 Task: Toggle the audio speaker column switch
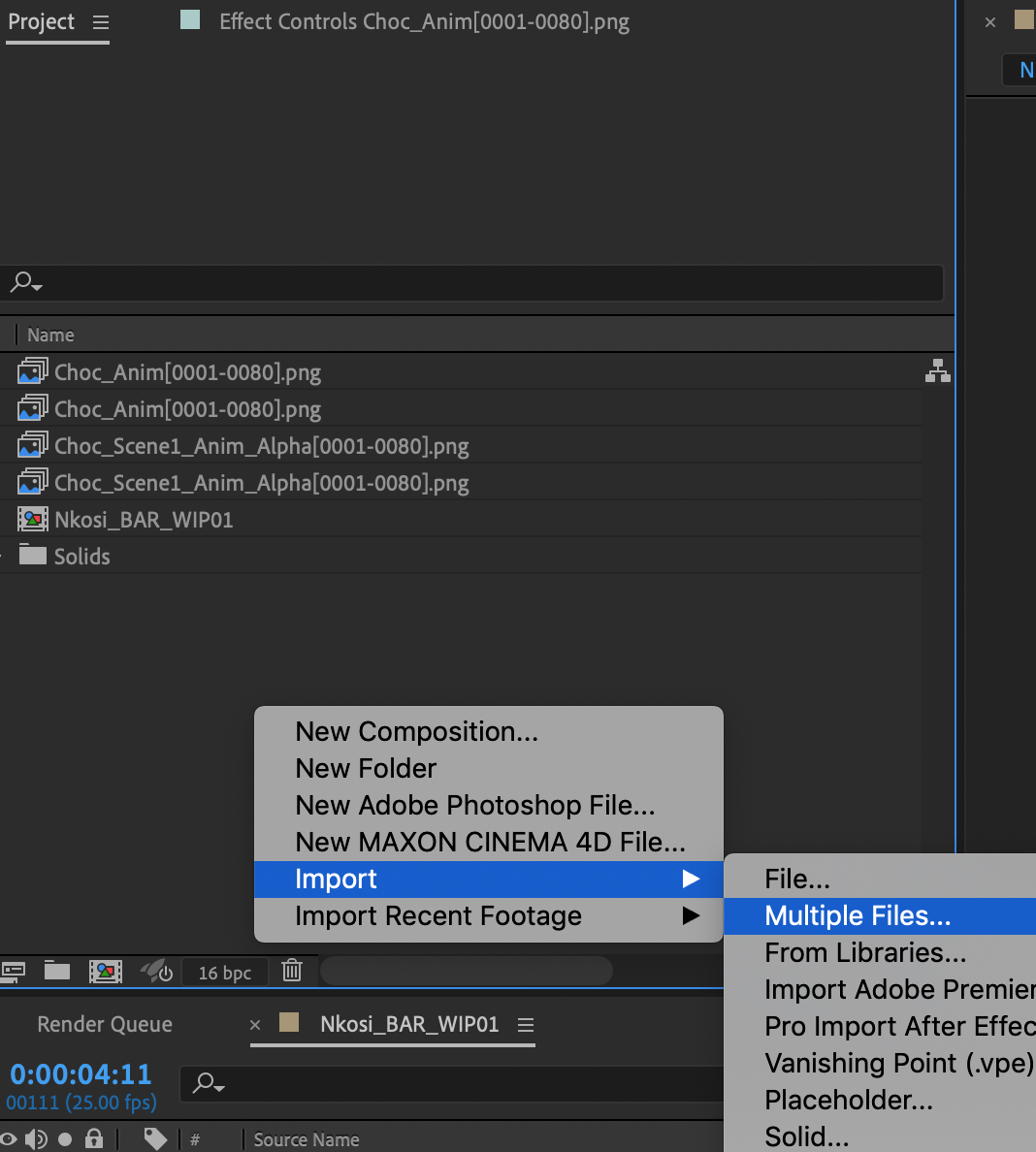pos(36,1138)
